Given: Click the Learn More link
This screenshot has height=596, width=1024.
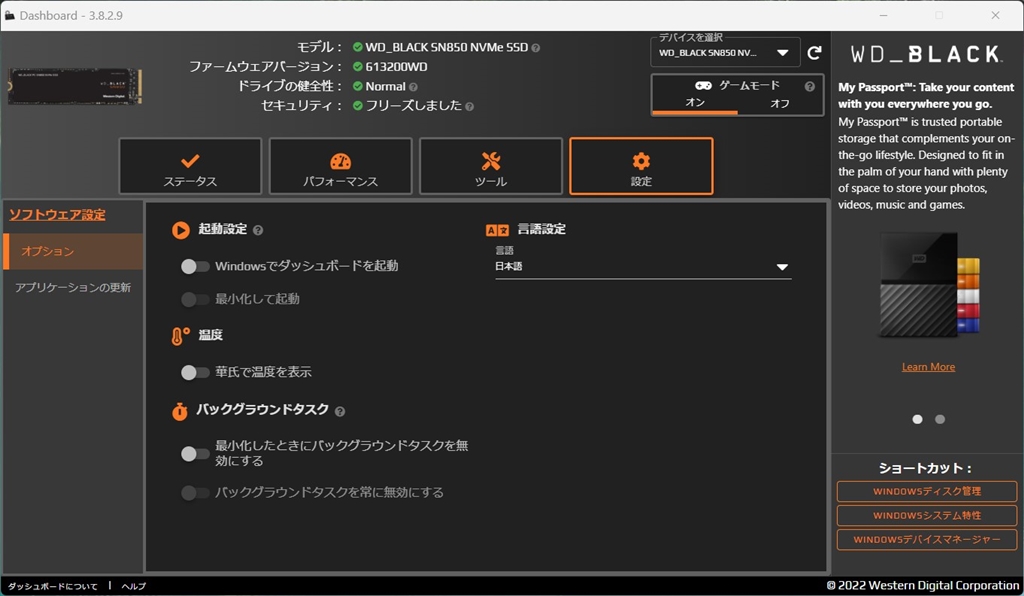Looking at the screenshot, I should (x=928, y=367).
